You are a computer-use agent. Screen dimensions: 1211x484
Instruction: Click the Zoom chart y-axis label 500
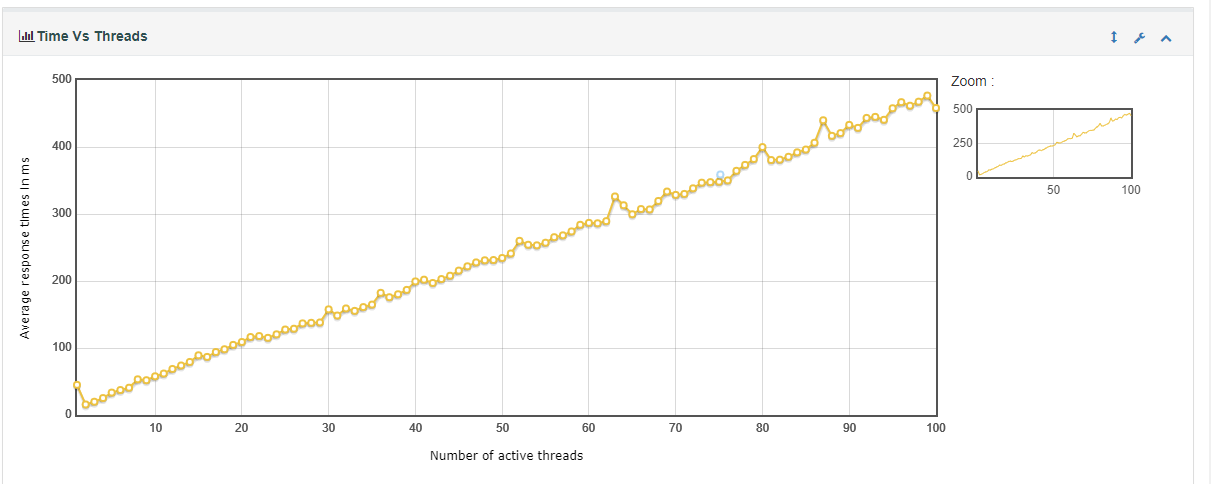[x=961, y=108]
